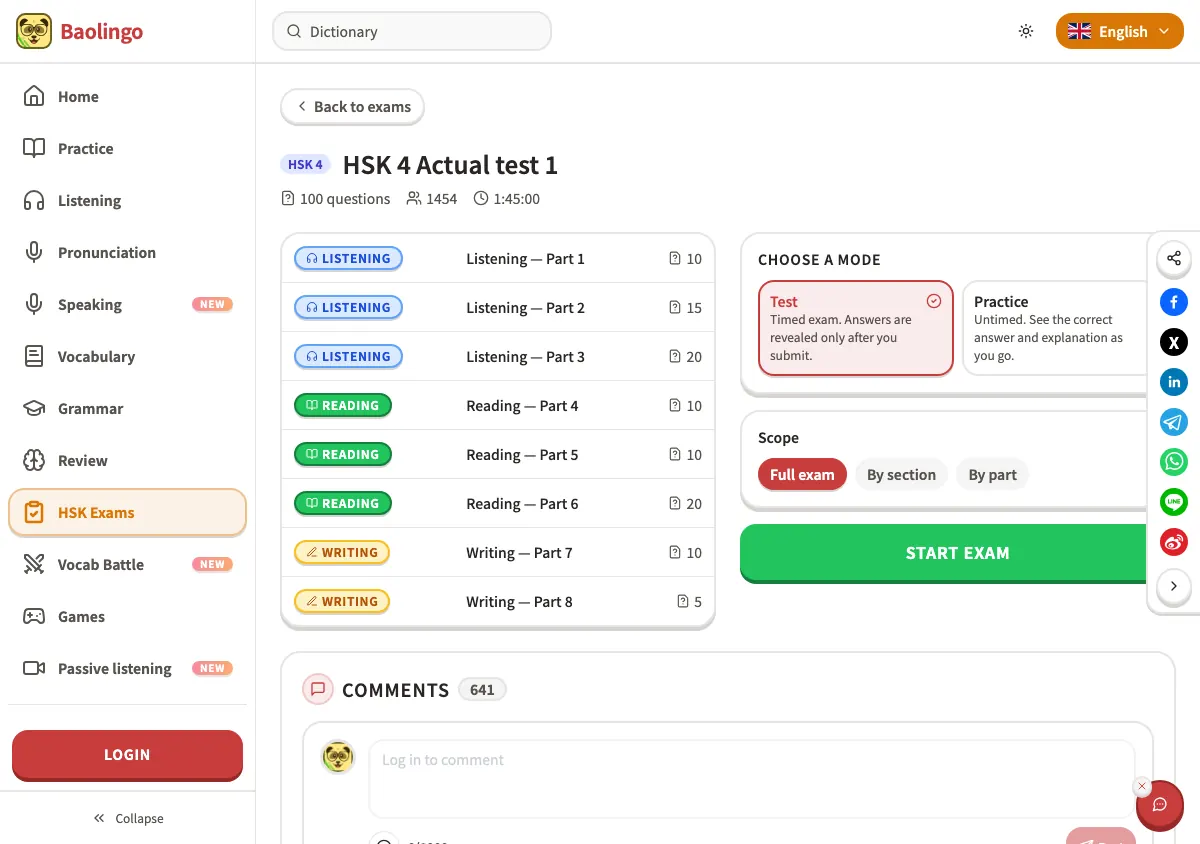Open Passive listening in sidebar
This screenshot has width=1200, height=844.
coord(127,668)
